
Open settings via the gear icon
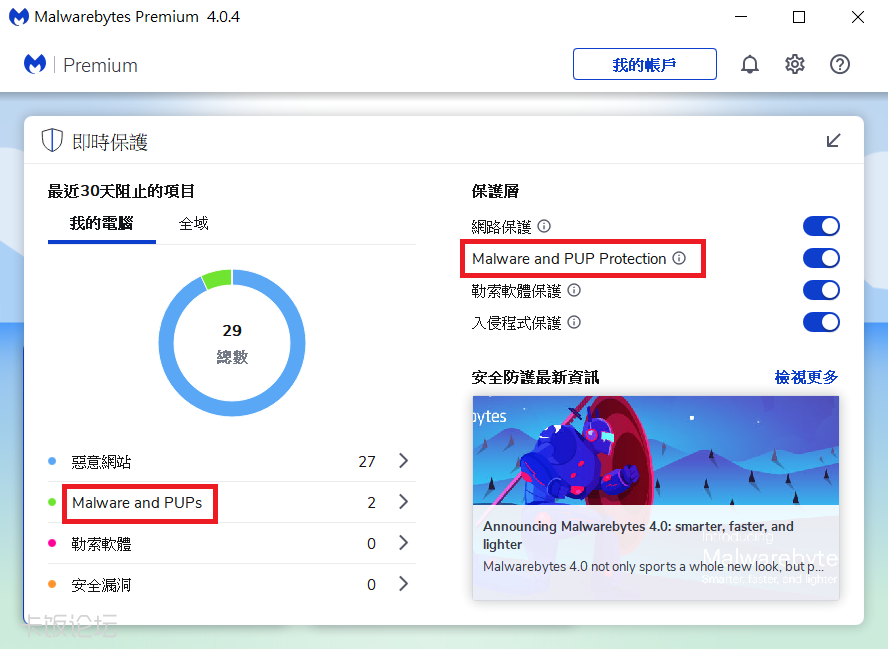click(x=795, y=65)
